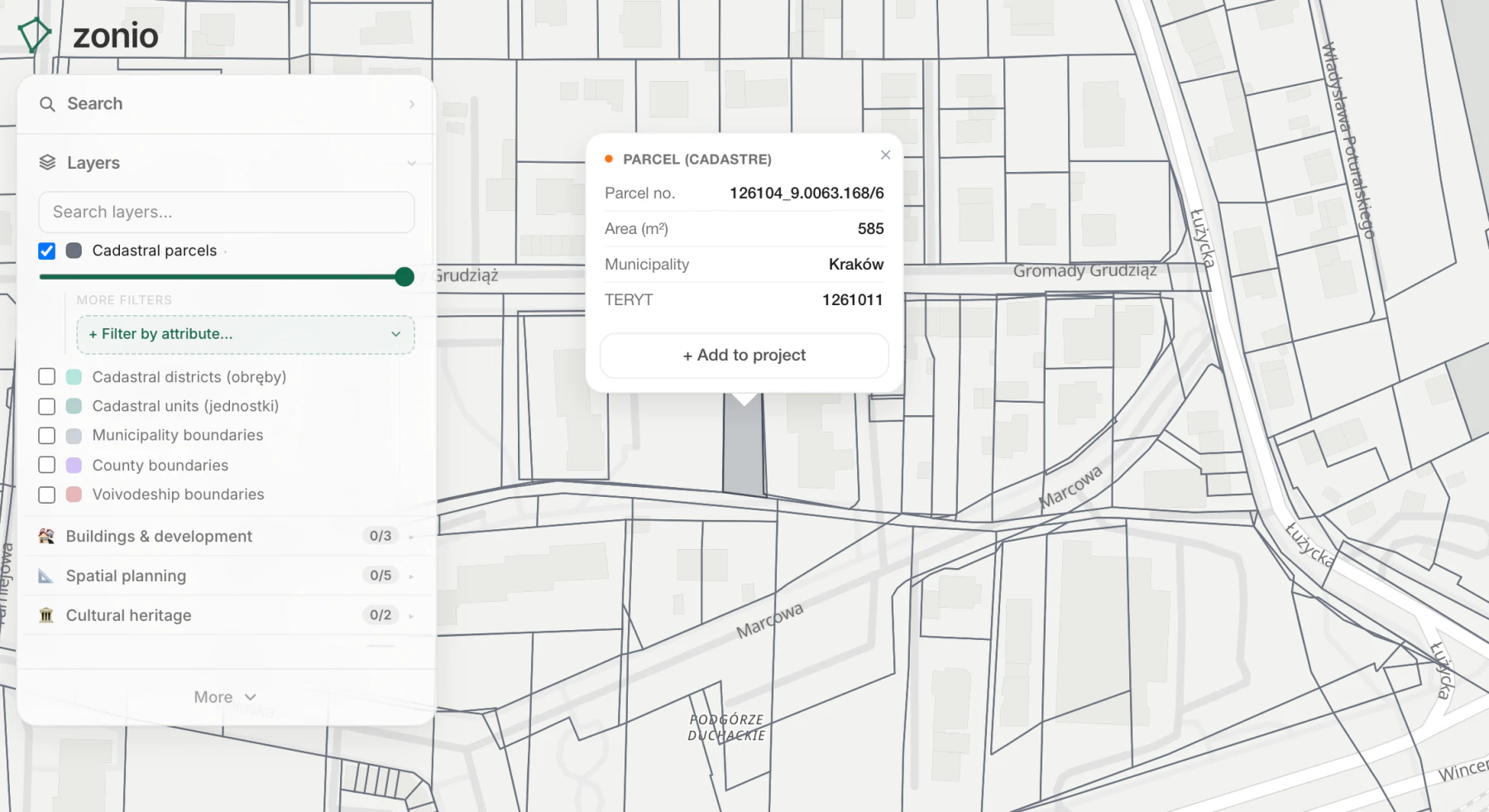Click parcel number 126104_9.0063.168/6
The width and height of the screenshot is (1489, 812).
point(807,193)
